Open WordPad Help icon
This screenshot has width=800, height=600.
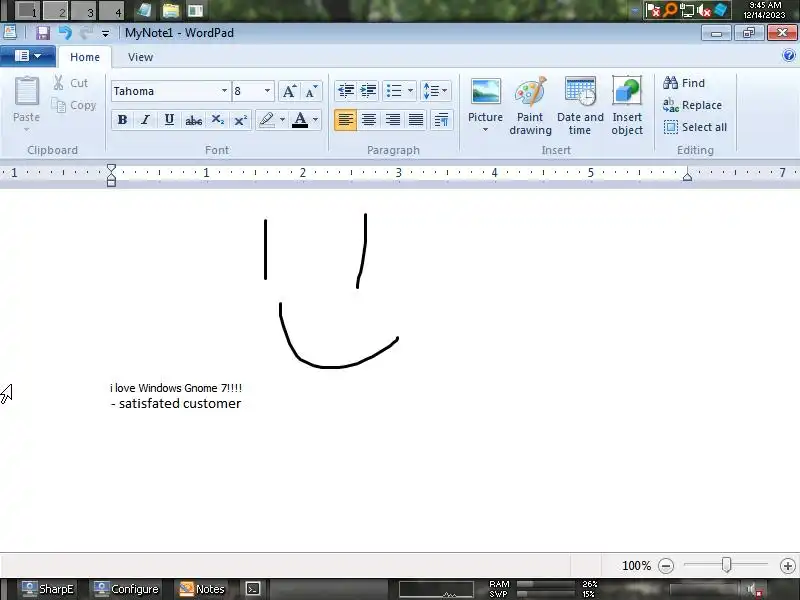pyautogui.click(x=789, y=55)
